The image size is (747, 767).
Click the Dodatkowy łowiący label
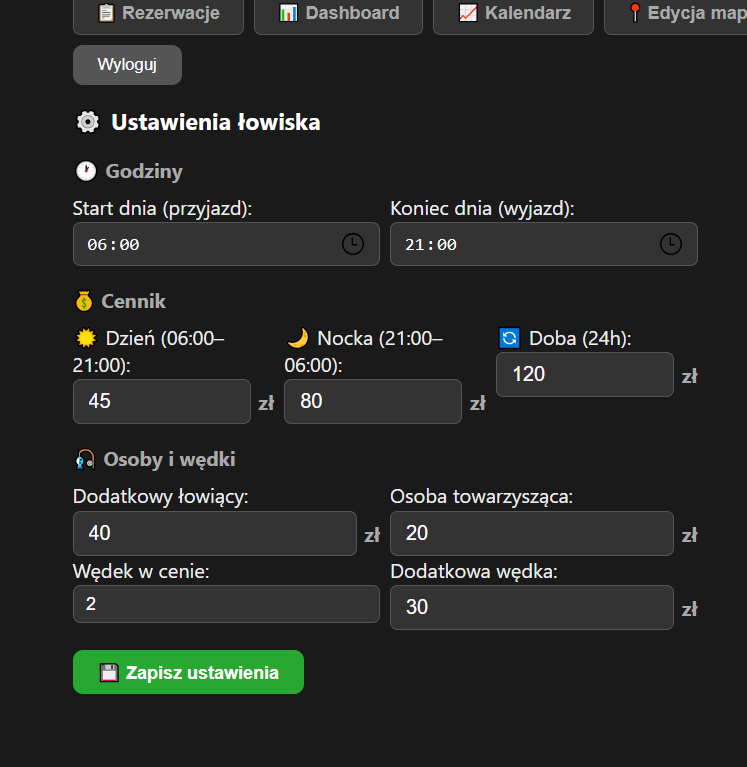pyautogui.click(x=161, y=496)
